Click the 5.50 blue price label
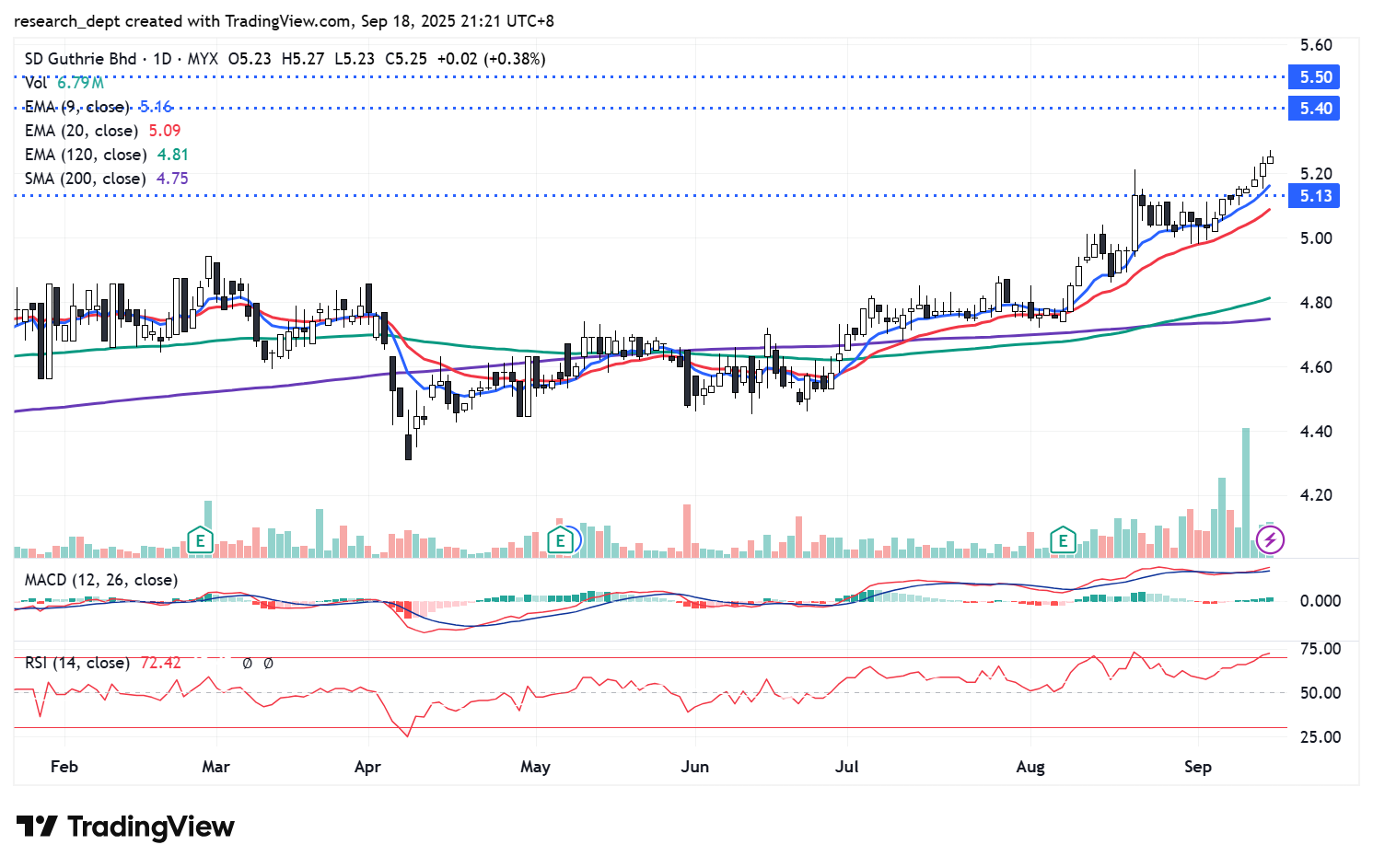Image resolution: width=1373 pixels, height=868 pixels. [x=1315, y=77]
